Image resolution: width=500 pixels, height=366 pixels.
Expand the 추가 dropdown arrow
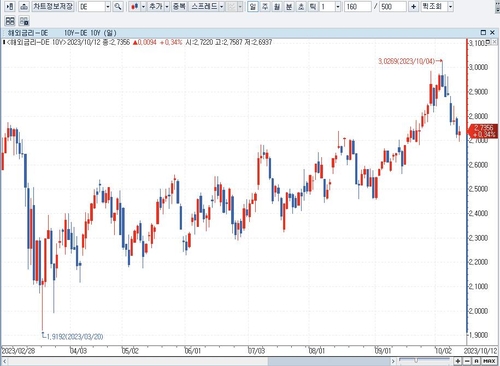[x=167, y=6]
